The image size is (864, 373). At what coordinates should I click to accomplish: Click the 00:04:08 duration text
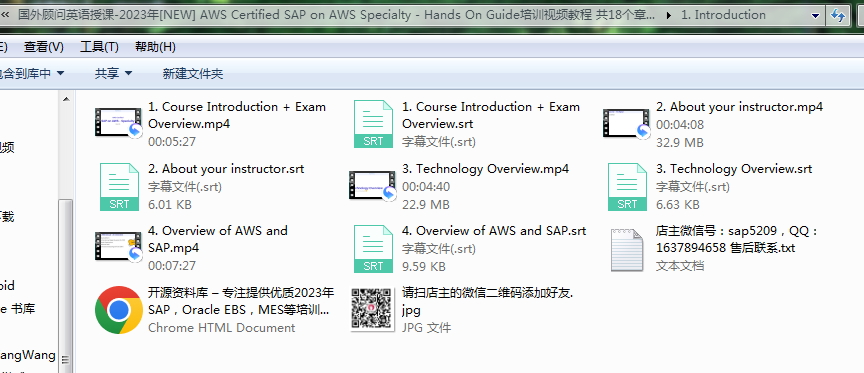pos(680,125)
